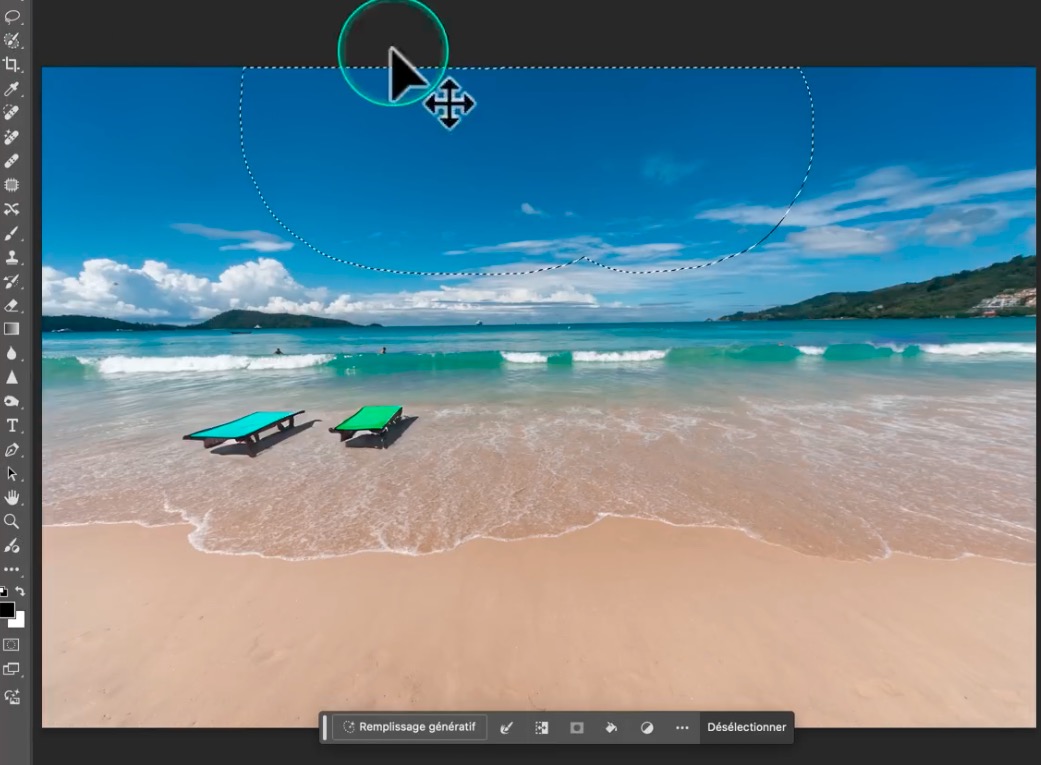The width and height of the screenshot is (1041, 765).
Task: Open the black foreground color swatch
Action: (x=6, y=609)
